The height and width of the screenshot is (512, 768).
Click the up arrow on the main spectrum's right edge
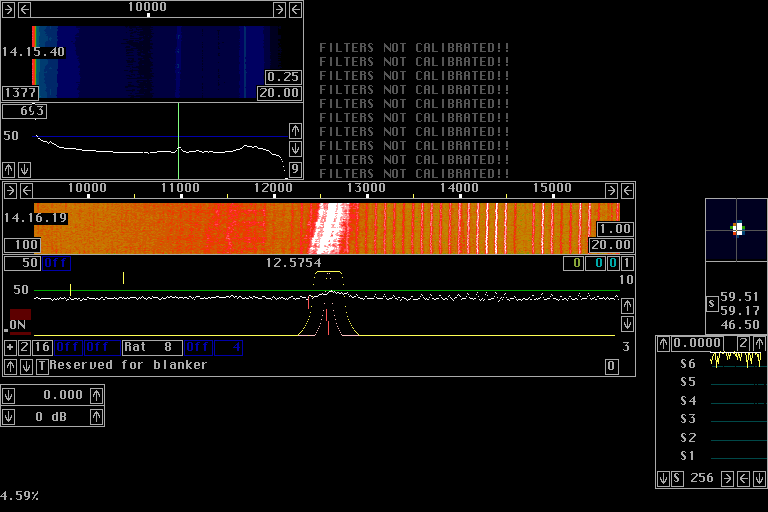coord(627,306)
